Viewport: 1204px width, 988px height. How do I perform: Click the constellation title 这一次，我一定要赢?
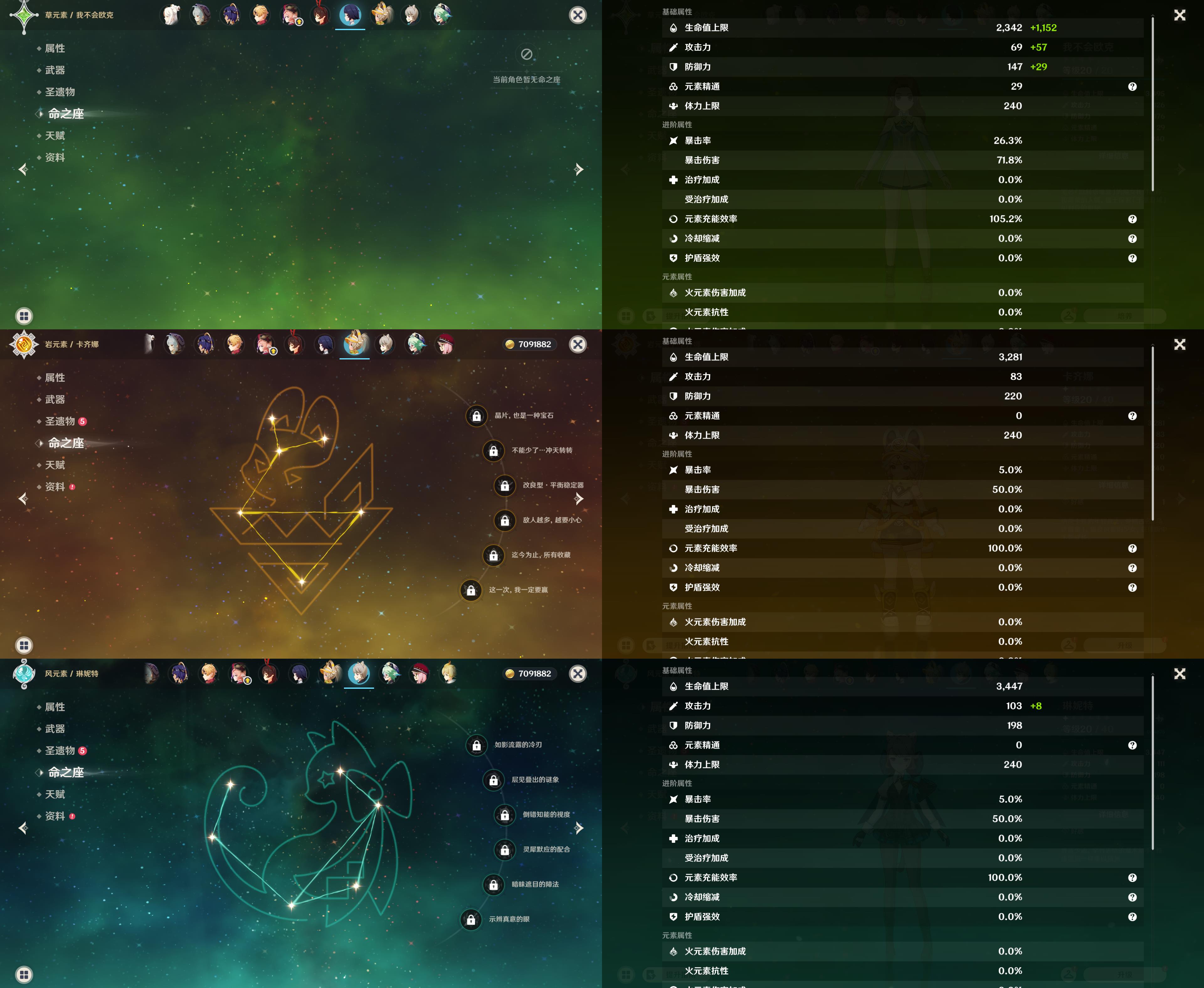point(518,590)
